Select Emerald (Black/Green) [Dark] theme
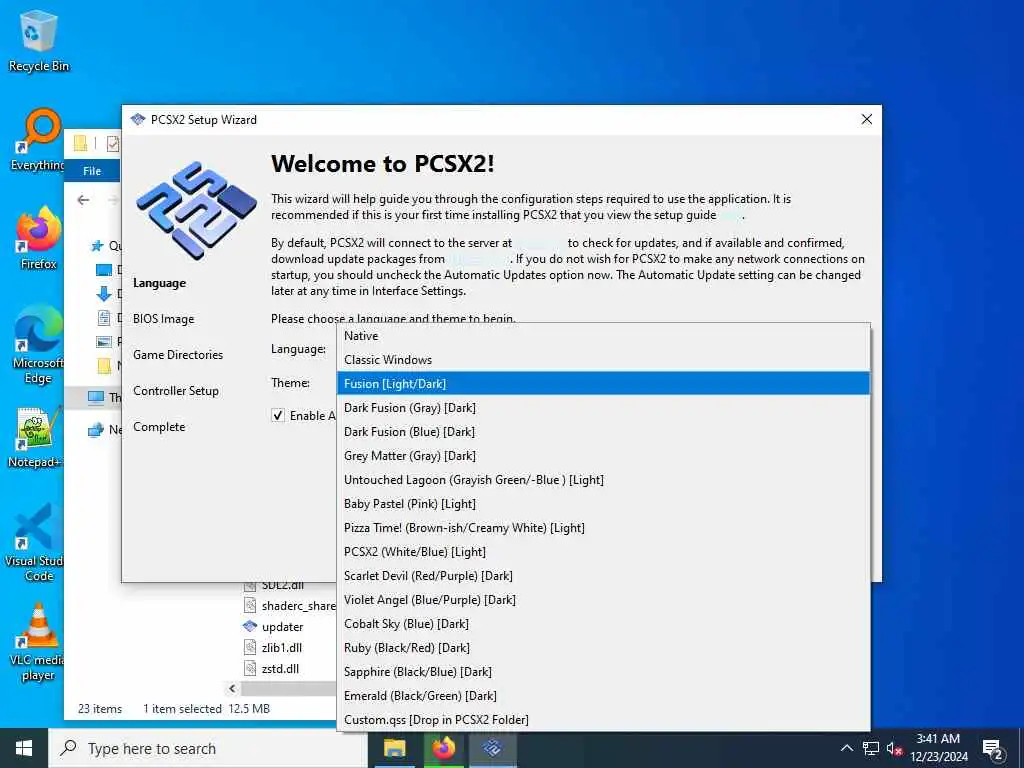1024x768 pixels. pyautogui.click(x=603, y=696)
